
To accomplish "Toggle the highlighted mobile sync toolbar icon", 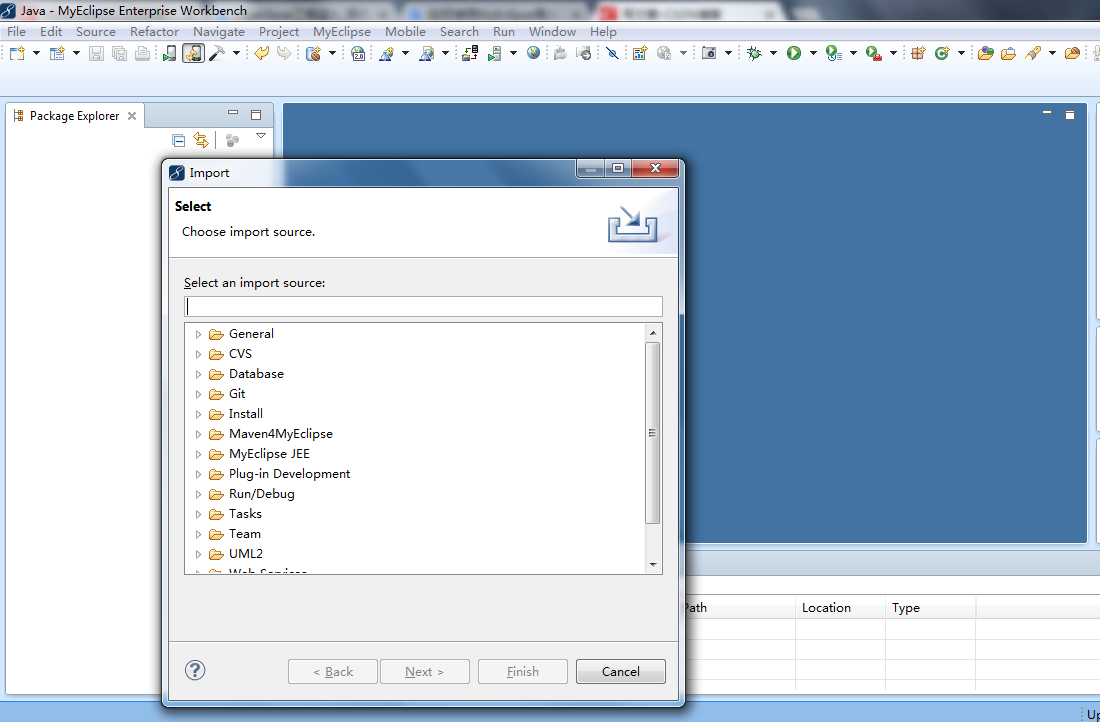I will point(193,53).
